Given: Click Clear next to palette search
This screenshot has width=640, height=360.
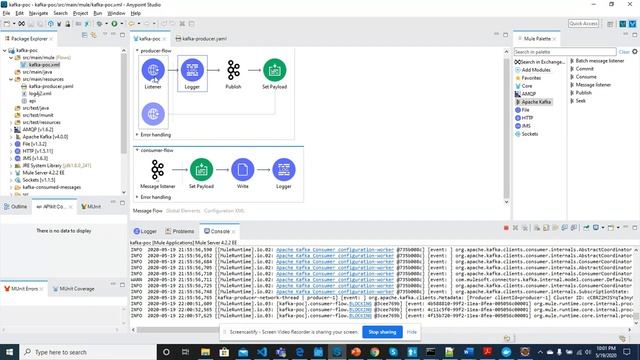Looking at the screenshot, I should coord(624,52).
